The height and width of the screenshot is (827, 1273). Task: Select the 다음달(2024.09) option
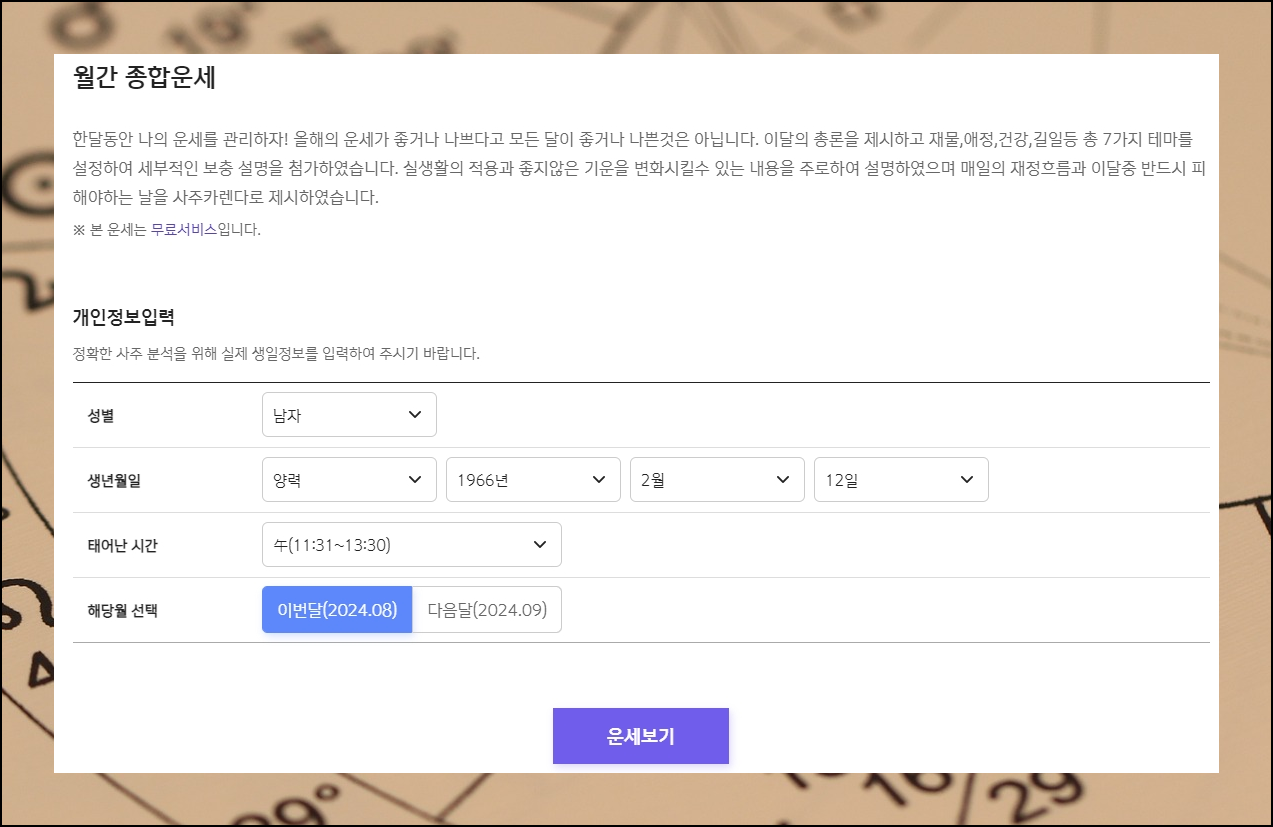point(487,610)
